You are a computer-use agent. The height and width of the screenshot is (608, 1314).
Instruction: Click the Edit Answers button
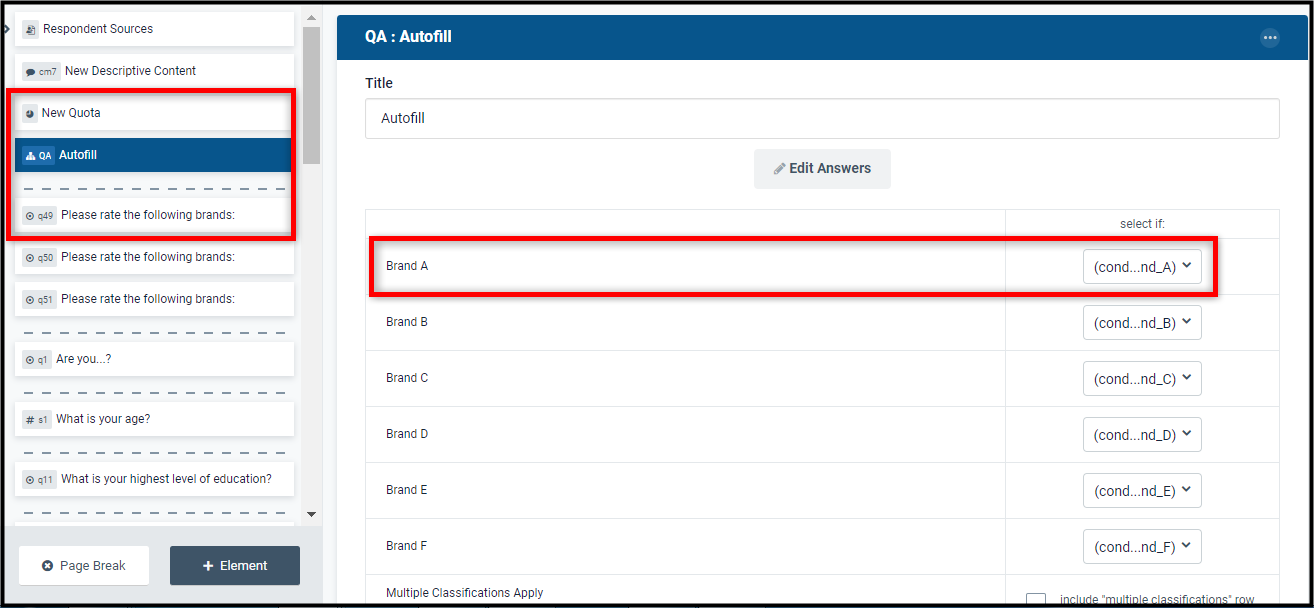coord(822,169)
